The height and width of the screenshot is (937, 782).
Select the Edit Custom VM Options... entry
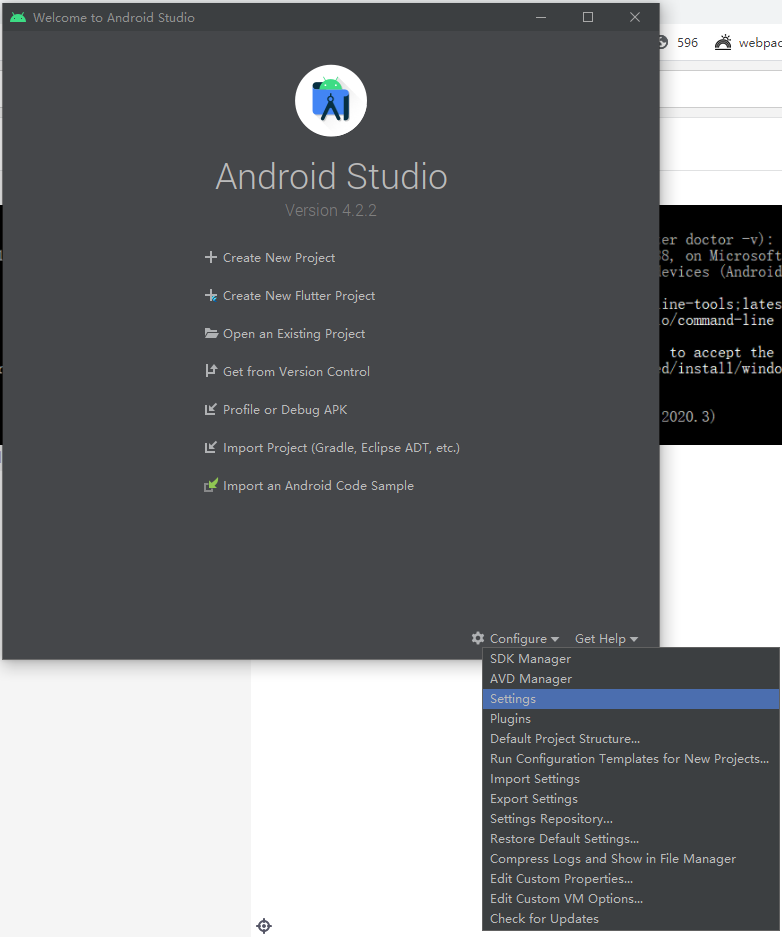631,899
